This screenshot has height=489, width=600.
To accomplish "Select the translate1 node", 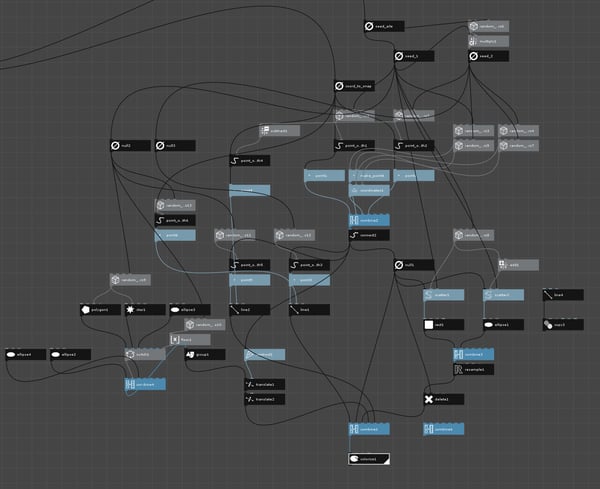I will 264,385.
